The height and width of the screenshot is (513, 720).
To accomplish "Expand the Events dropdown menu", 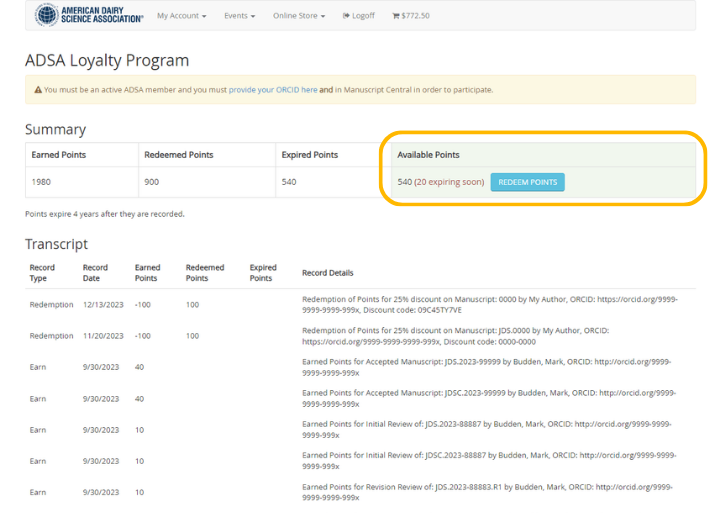I will click(239, 16).
